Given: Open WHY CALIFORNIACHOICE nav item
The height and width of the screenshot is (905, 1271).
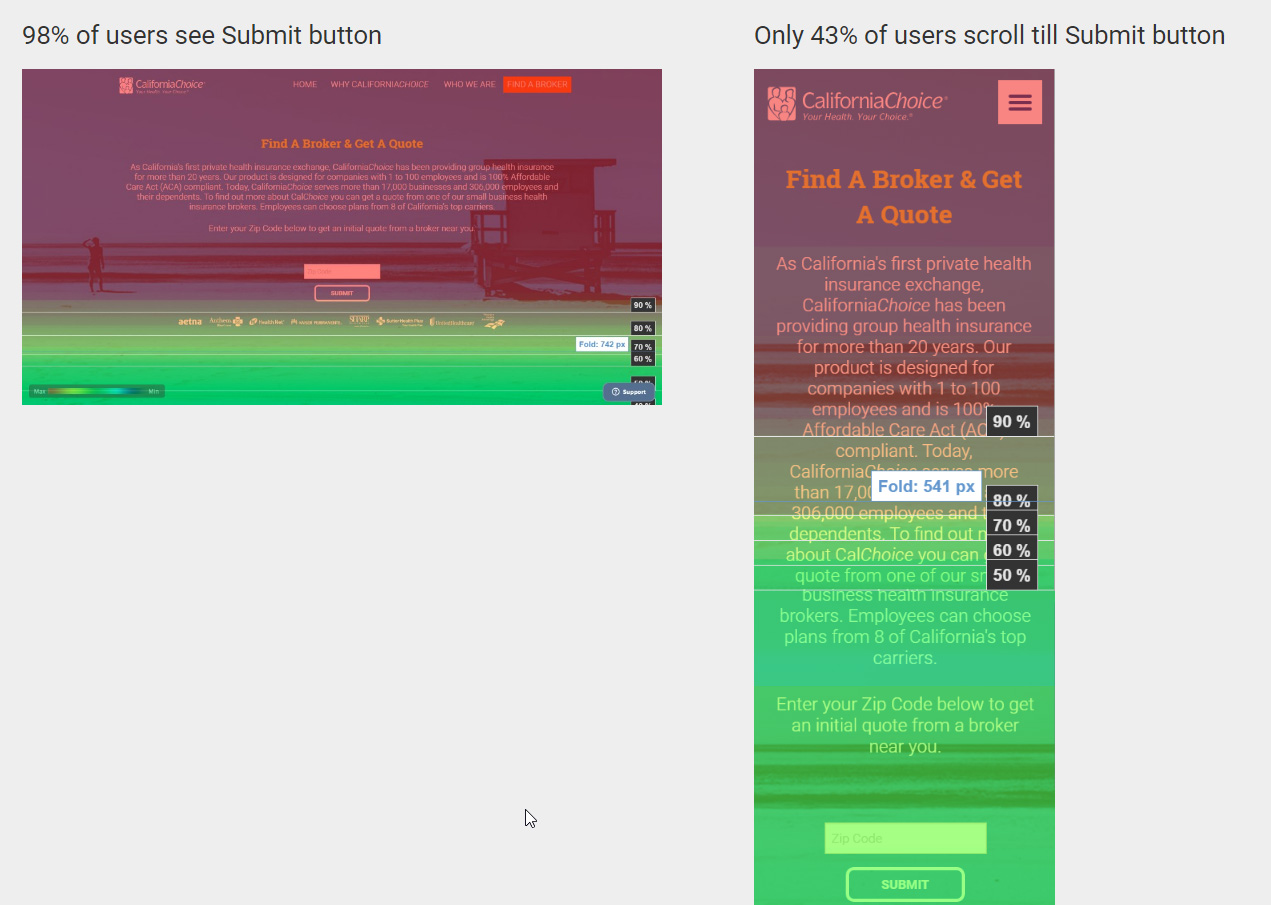Looking at the screenshot, I should 380,85.
